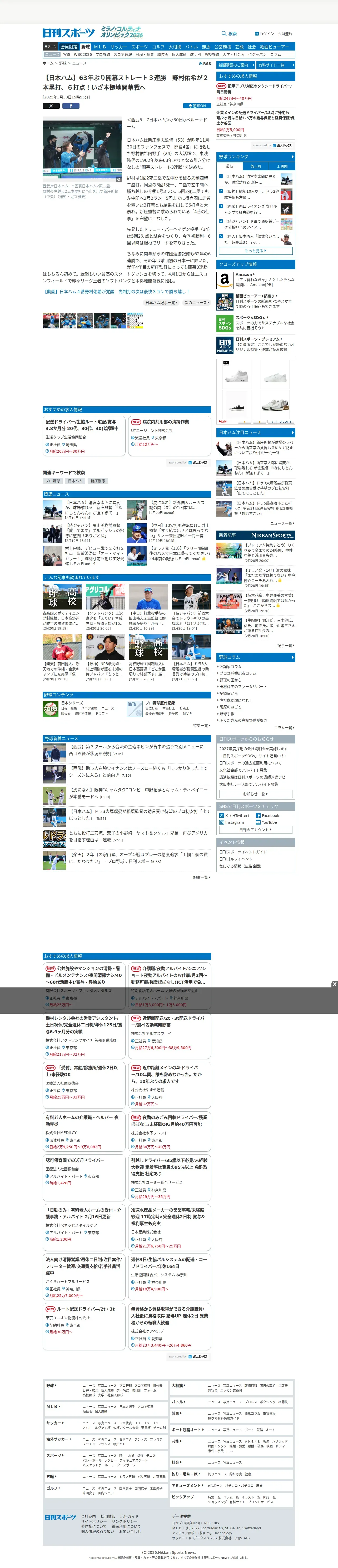Open the first gallery thumbnail below the article
The height and width of the screenshot is (1568, 338).
click(x=51, y=320)
